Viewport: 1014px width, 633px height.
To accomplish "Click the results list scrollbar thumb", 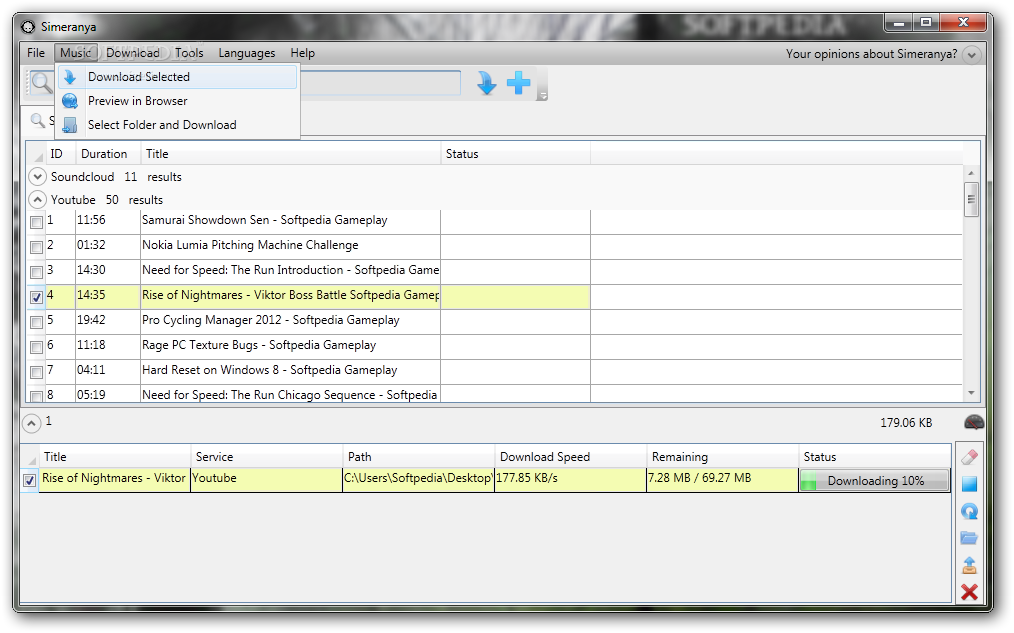I will click(x=971, y=199).
